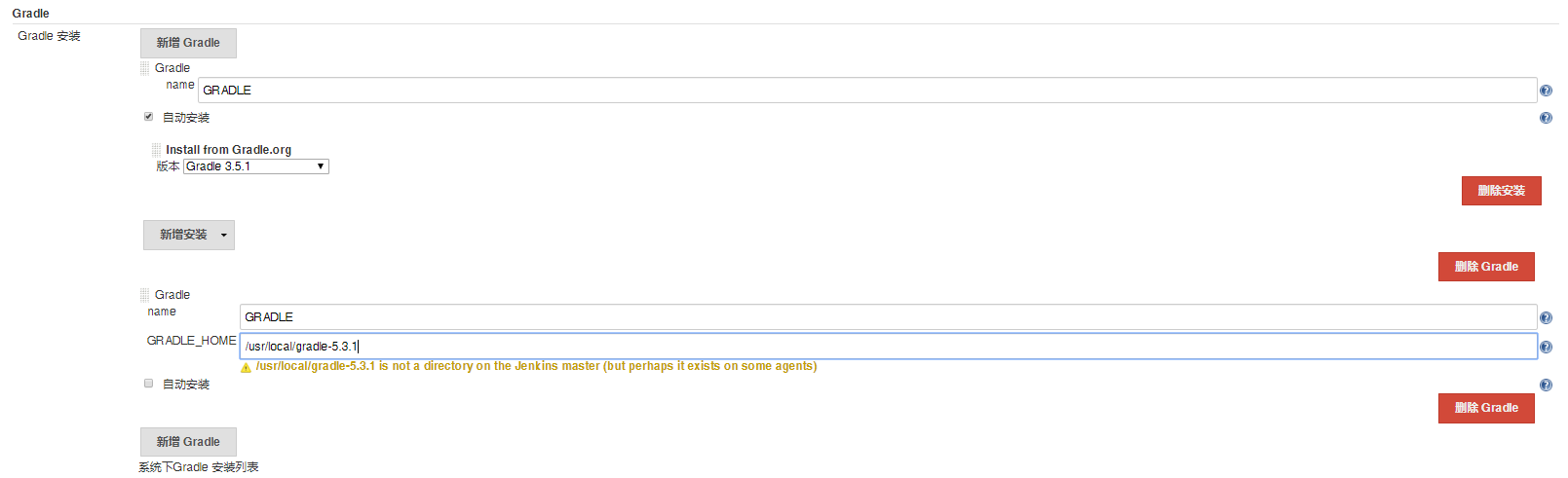Open help icon beside checked 自动安装 option
Screen dimensions: 1568x478
[x=1546, y=118]
